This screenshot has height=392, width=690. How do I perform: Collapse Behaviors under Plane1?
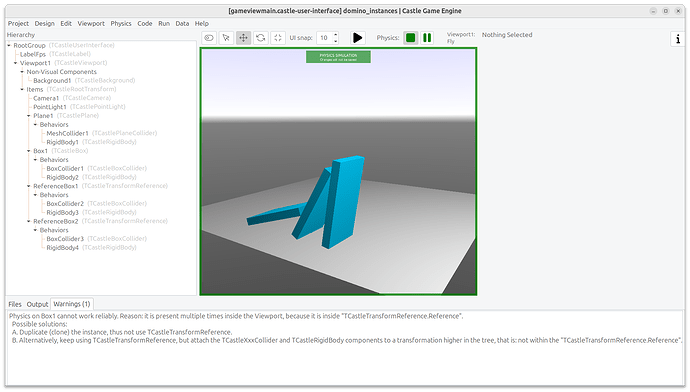[35, 125]
